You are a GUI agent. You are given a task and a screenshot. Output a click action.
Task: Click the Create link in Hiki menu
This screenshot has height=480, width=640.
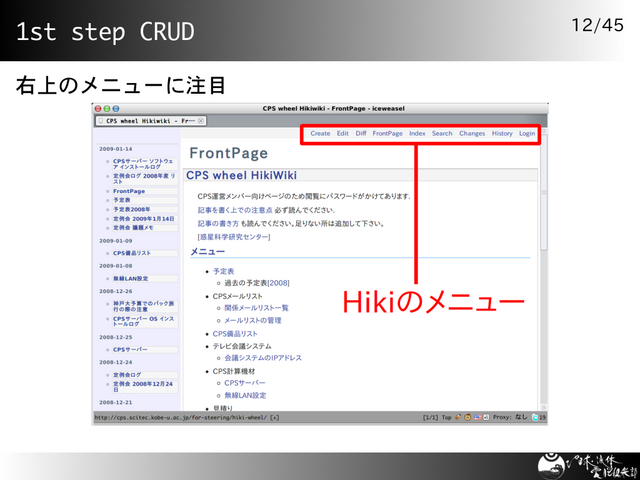[x=320, y=133]
